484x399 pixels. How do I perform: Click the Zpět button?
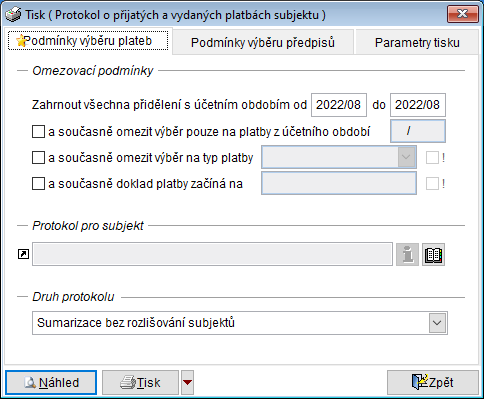[x=433, y=382]
